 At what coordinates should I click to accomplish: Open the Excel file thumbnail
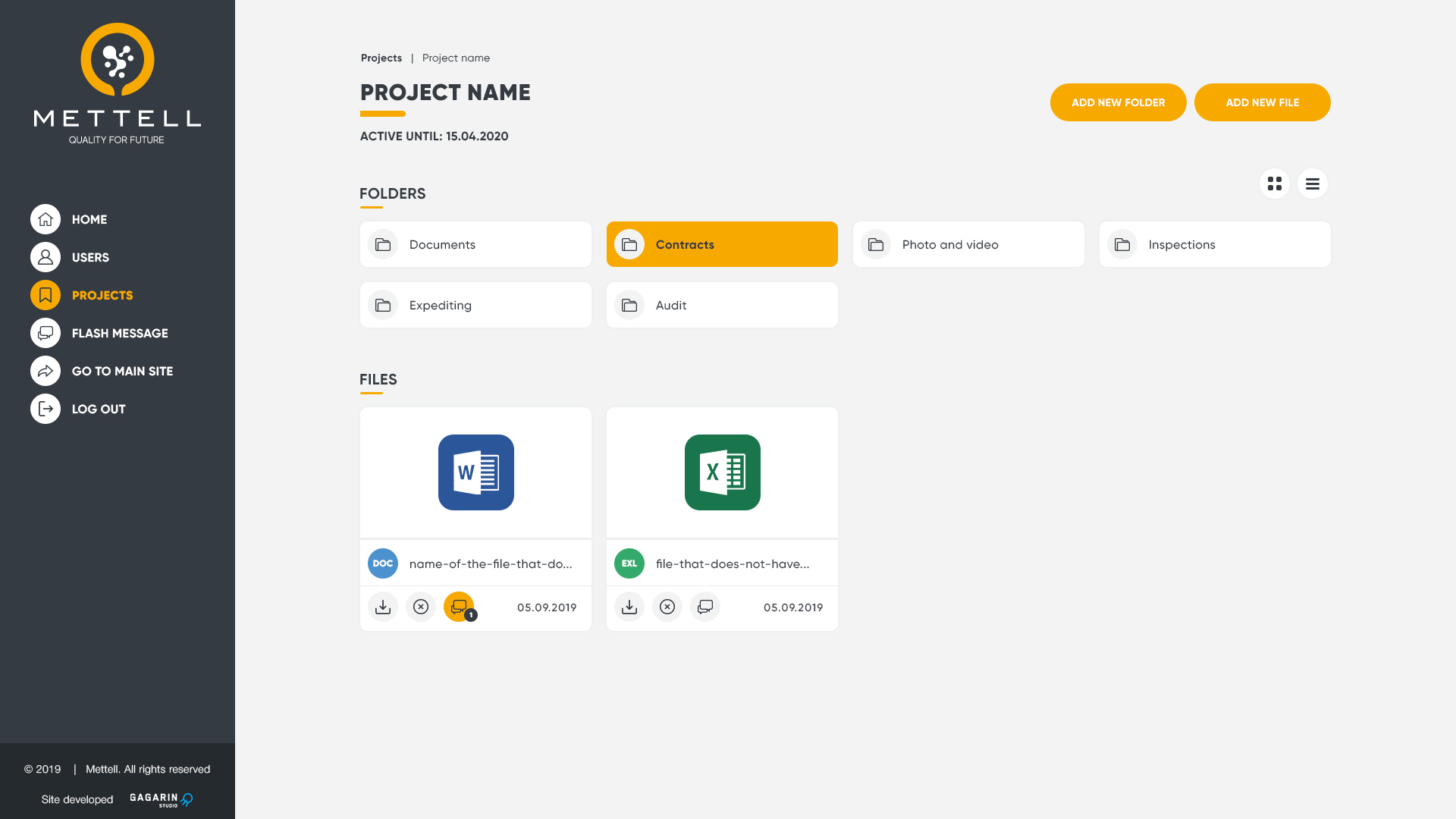722,472
